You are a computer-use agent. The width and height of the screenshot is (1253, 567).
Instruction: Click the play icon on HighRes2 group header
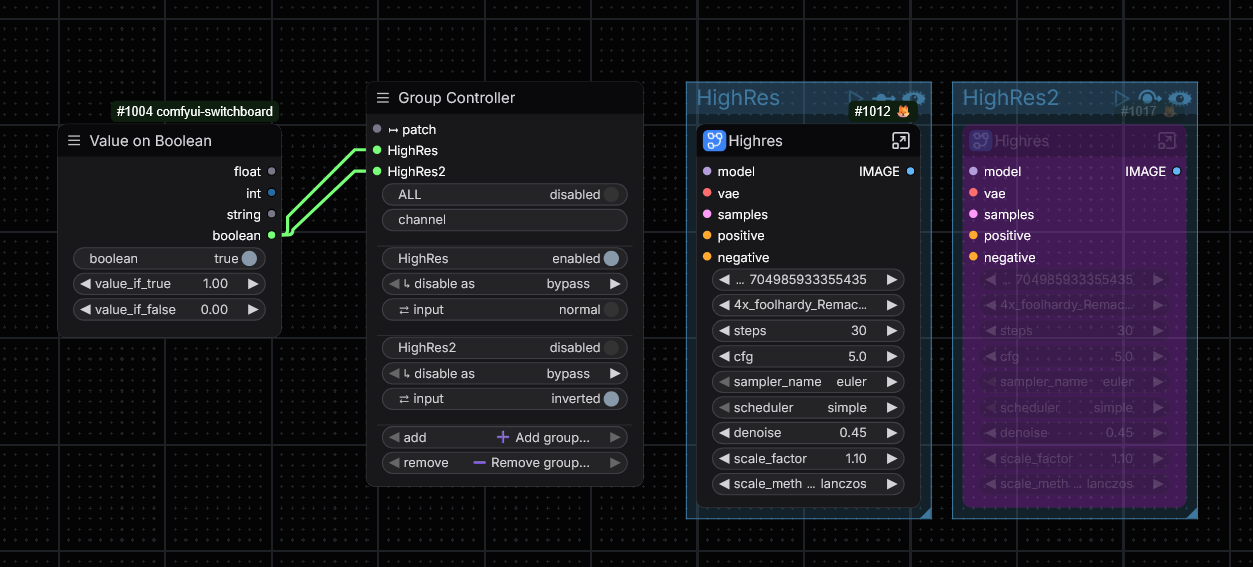1122,98
